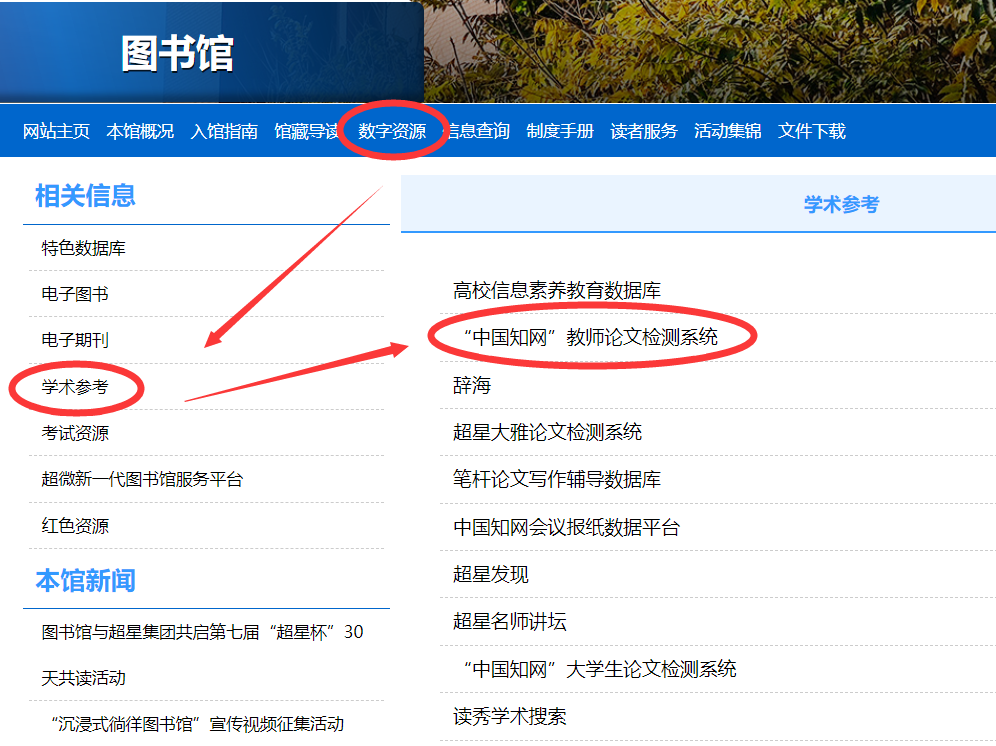
Task: Open the 沉浸式徜徉图书馆 宣传视频征集活动 news item
Action: [198, 724]
